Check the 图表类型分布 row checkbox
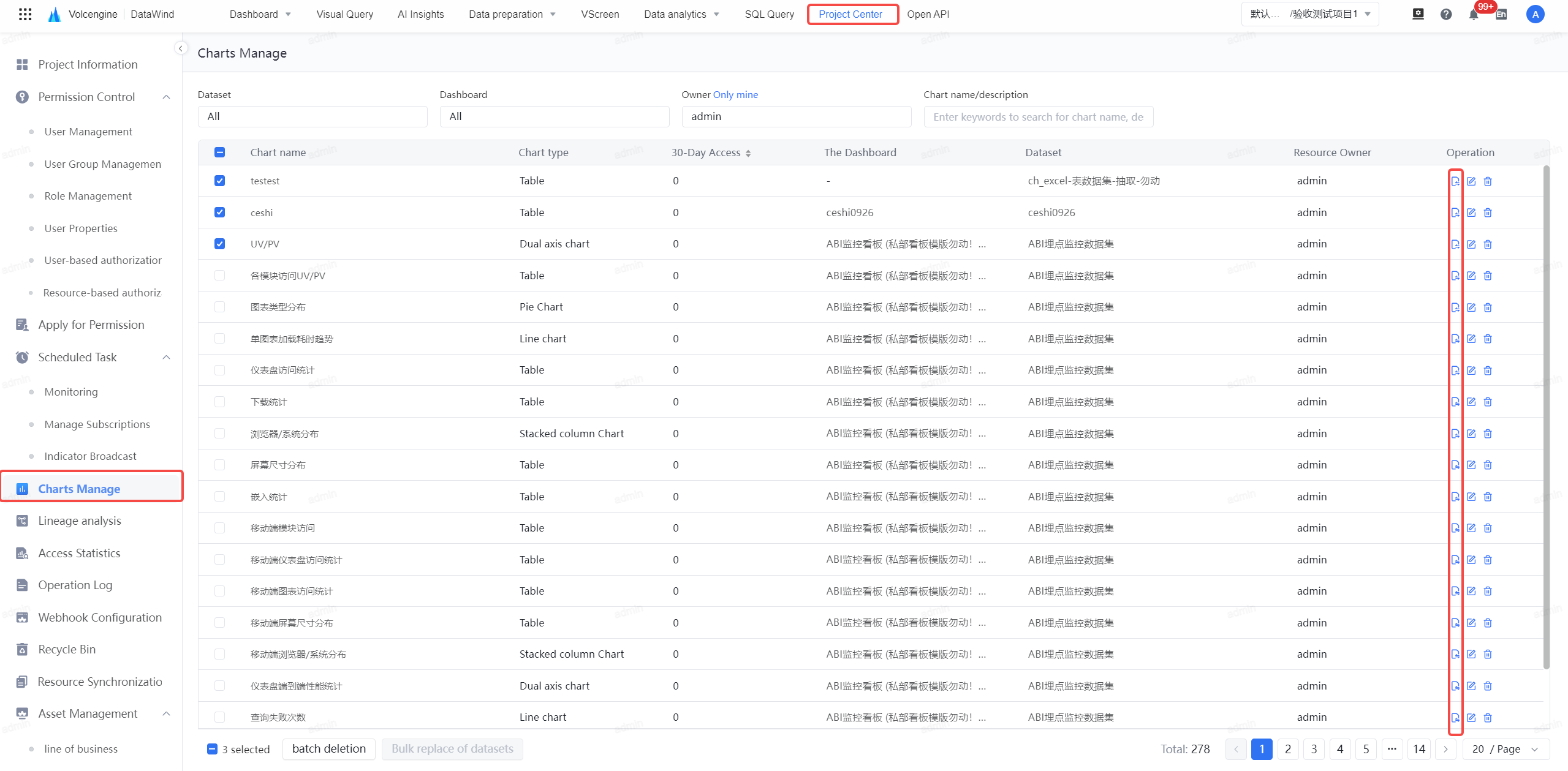Viewport: 1568px width, 771px height. [x=219, y=307]
